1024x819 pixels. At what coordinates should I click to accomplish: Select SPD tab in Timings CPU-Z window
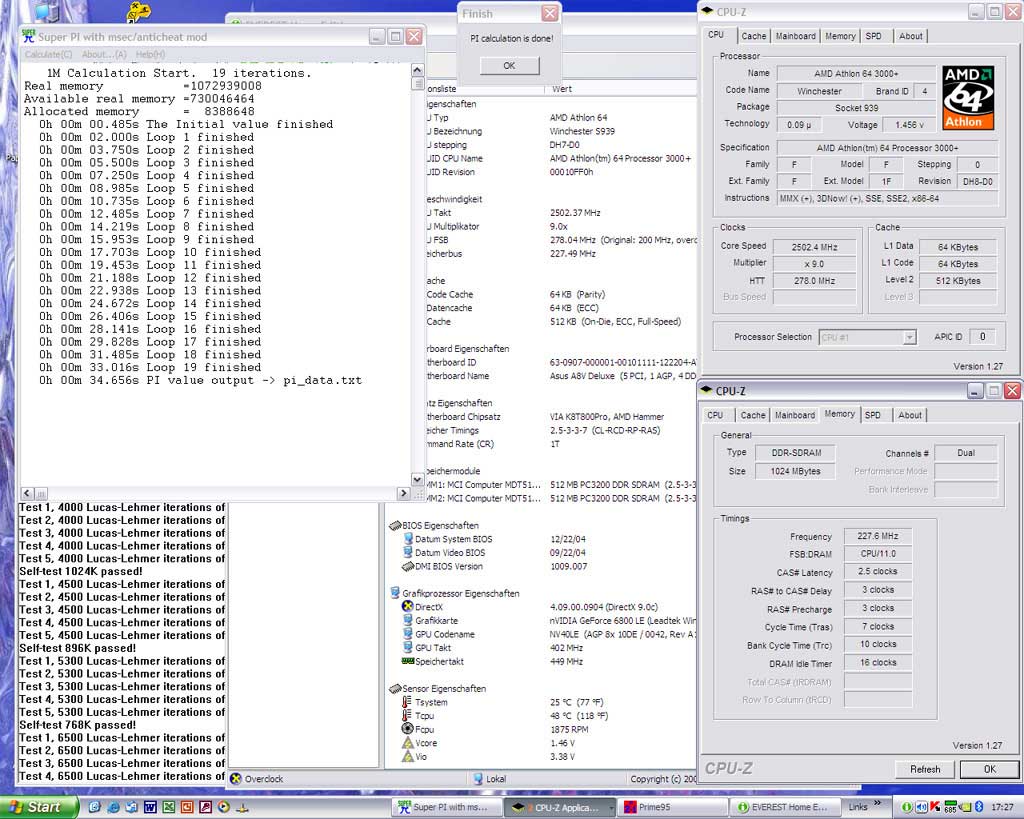coord(872,415)
